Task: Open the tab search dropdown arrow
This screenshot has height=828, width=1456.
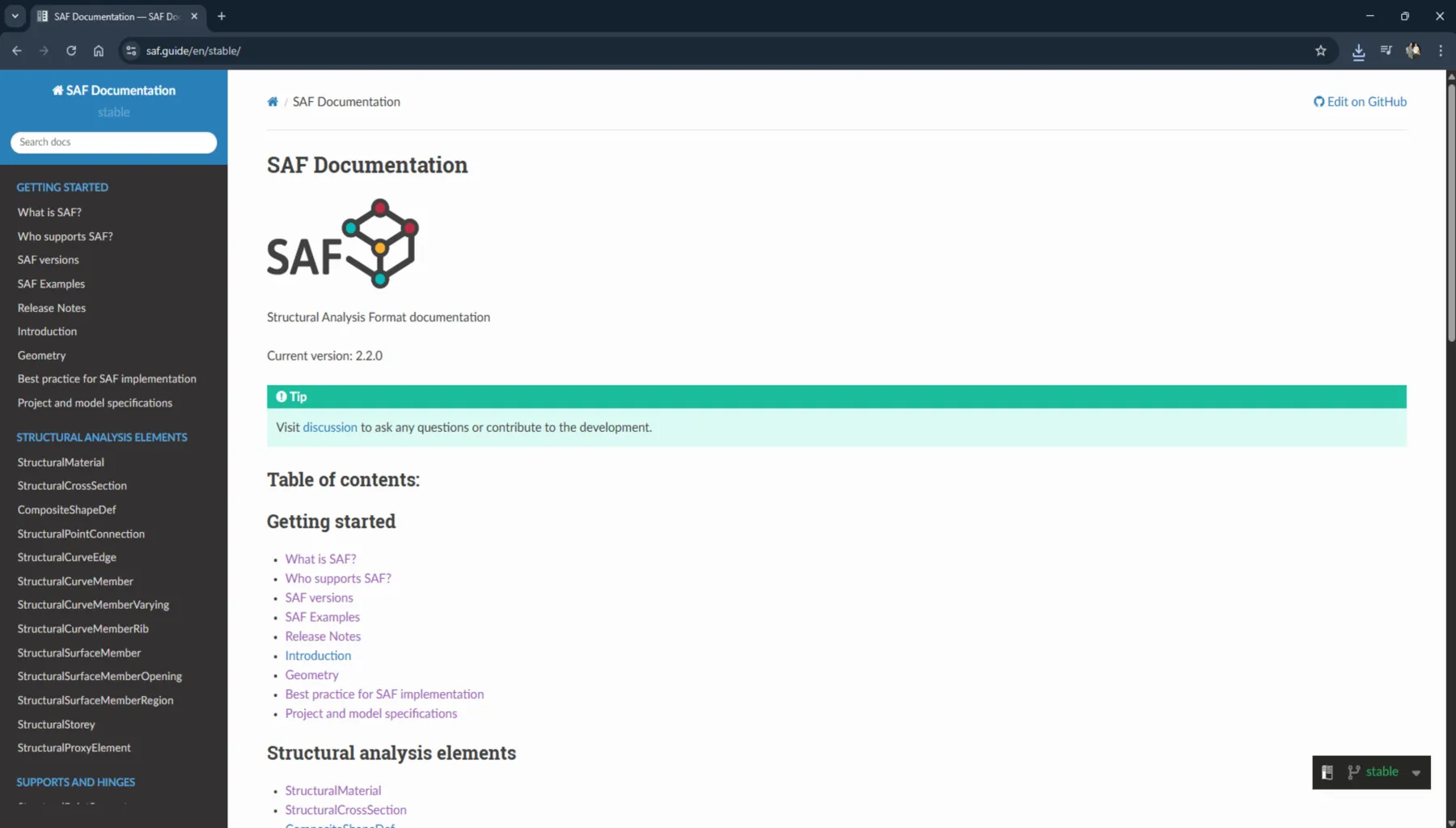Action: pos(15,16)
